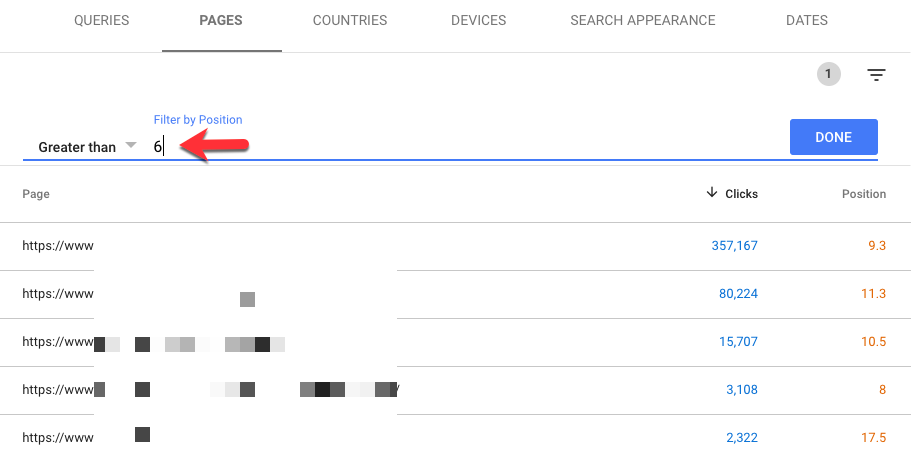911x457 pixels.
Task: Sort table by Position column header
Action: coord(864,194)
